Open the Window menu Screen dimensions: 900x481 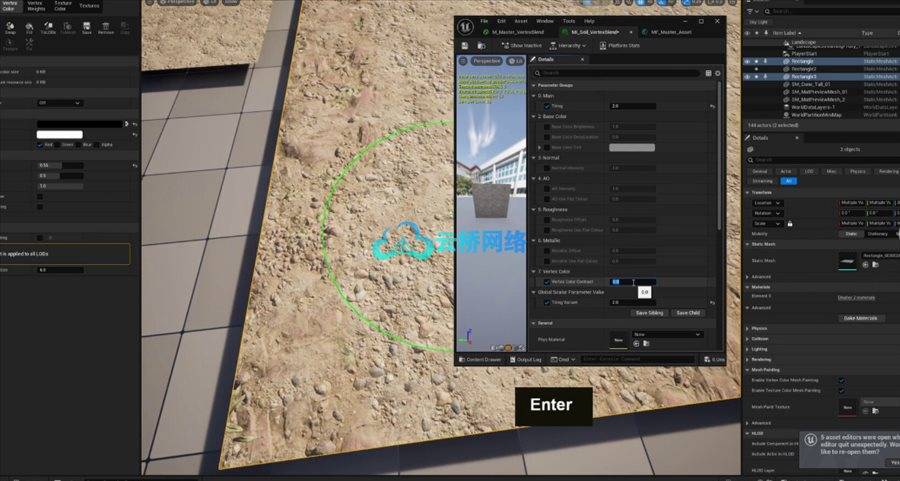coord(544,21)
